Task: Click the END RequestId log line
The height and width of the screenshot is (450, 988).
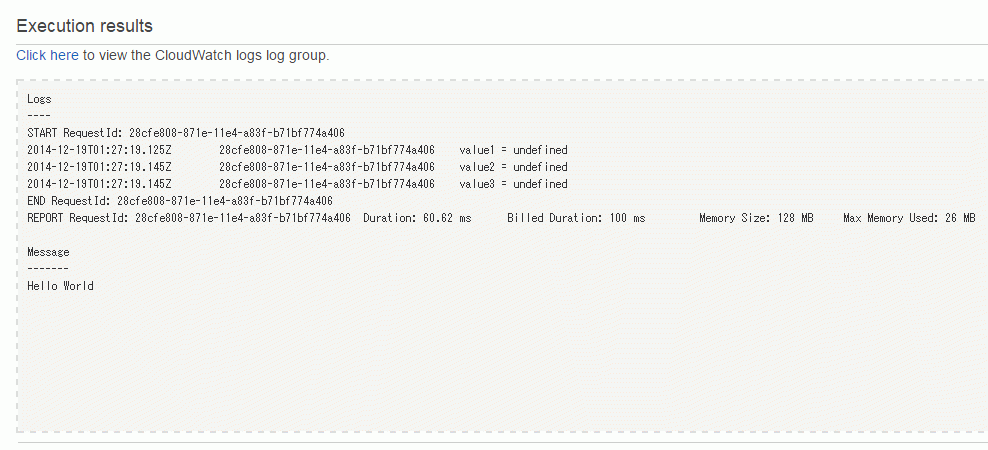Action: tap(180, 201)
